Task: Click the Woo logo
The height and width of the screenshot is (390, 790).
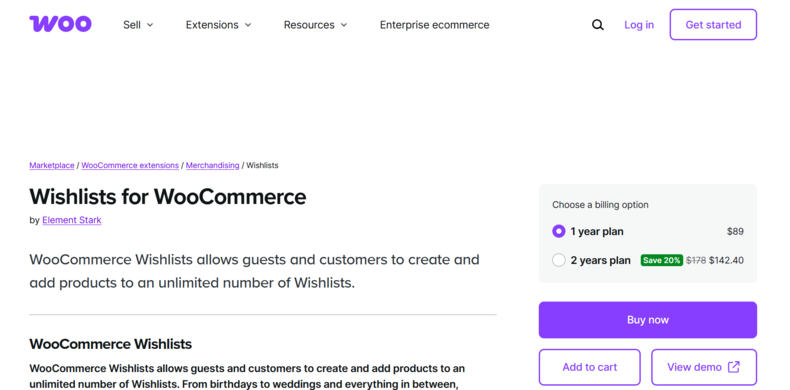Action: pyautogui.click(x=60, y=24)
